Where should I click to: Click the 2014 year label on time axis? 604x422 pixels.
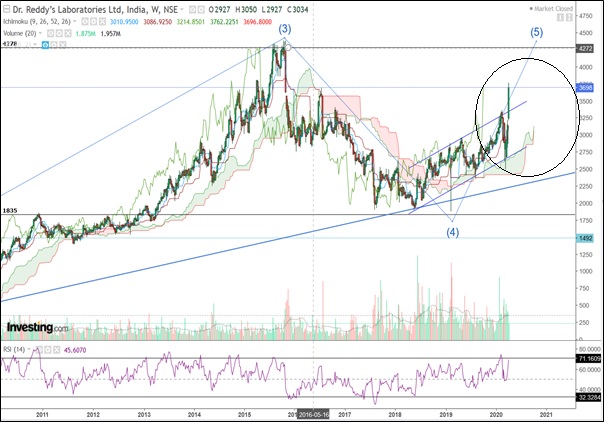[x=194, y=414]
